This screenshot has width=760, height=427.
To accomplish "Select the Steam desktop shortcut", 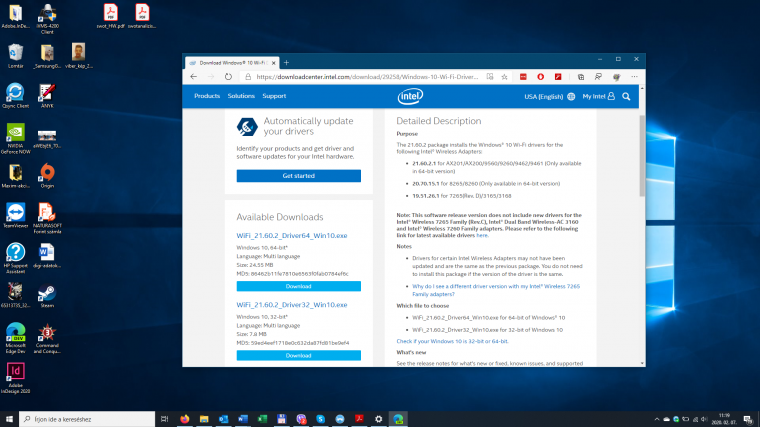I will click(x=47, y=296).
